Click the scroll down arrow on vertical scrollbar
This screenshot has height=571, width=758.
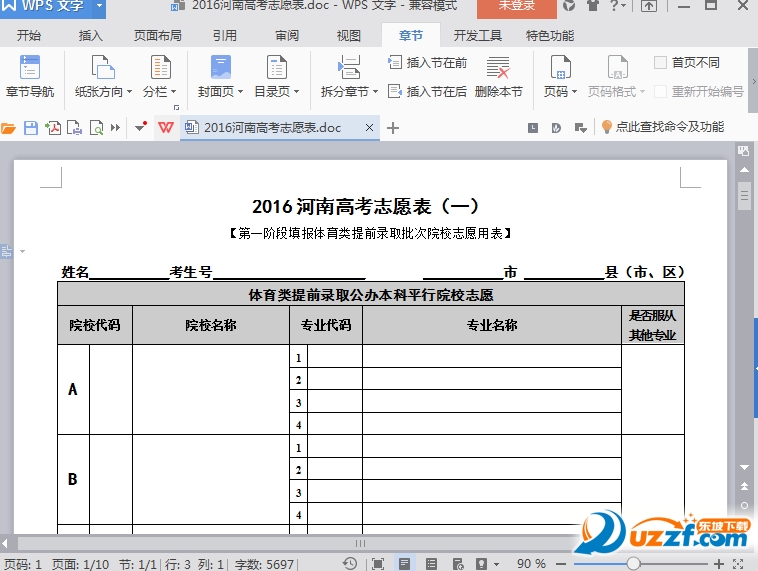pyautogui.click(x=744, y=468)
